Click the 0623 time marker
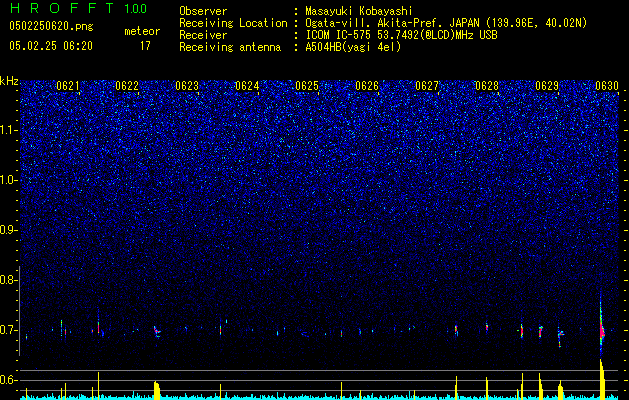Image resolution: width=629 pixels, height=400 pixels. coord(187,86)
